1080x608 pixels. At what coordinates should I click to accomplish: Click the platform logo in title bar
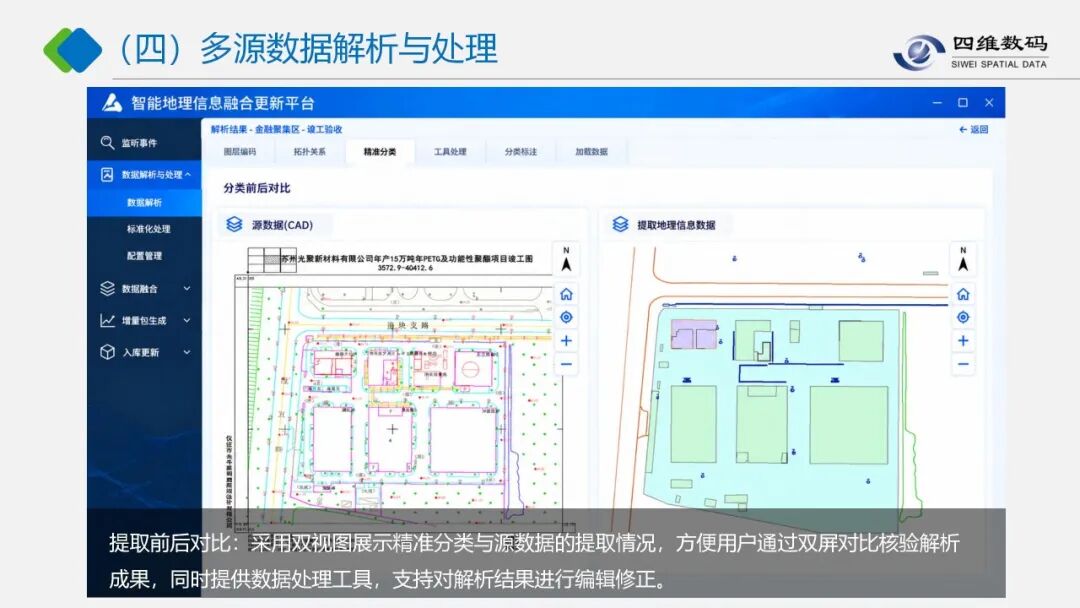[x=112, y=103]
